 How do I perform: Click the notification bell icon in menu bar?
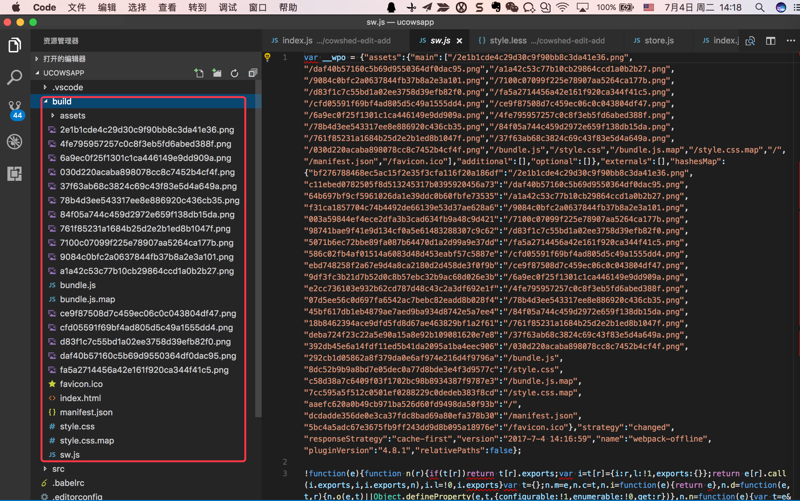(x=391, y=7)
